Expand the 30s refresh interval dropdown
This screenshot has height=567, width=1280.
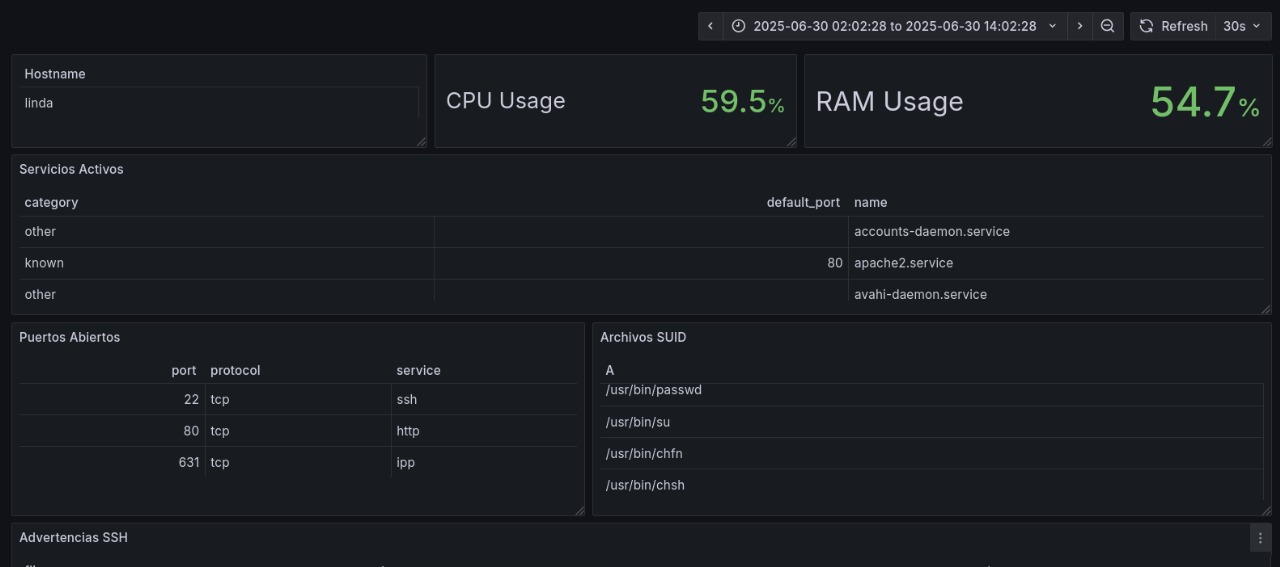(x=1241, y=26)
